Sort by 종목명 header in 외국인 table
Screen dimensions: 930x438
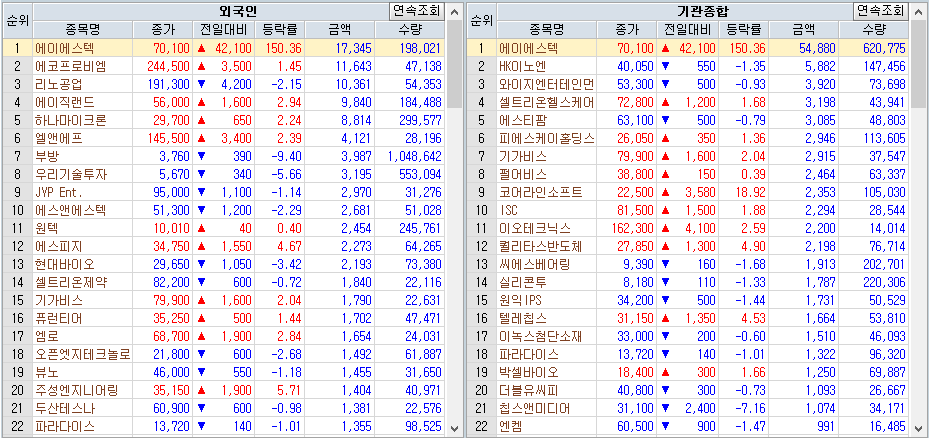(83, 30)
